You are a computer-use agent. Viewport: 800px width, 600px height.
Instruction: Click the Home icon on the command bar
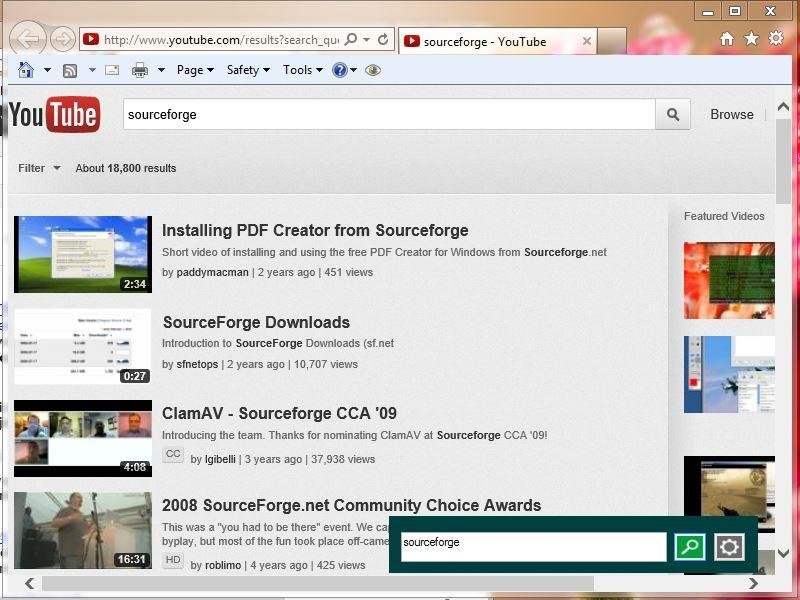pyautogui.click(x=25, y=70)
